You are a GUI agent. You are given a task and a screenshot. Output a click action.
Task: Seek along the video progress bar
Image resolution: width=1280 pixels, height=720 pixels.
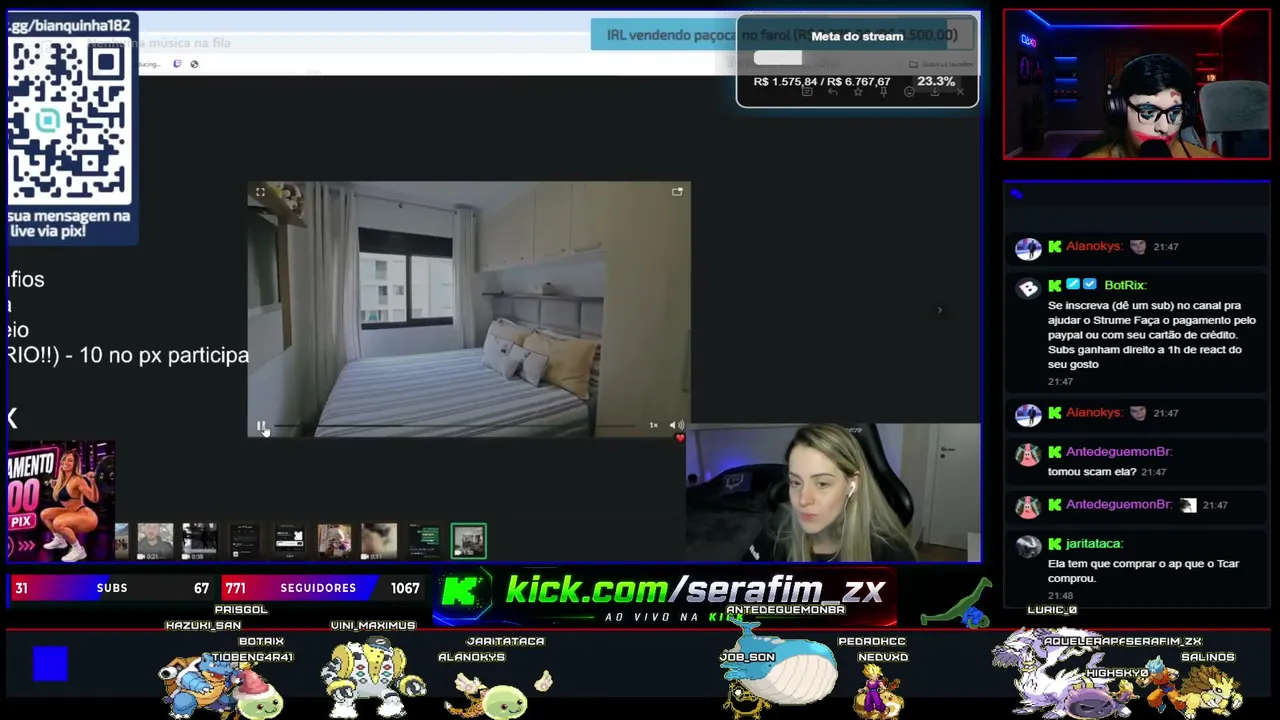pyautogui.click(x=455, y=426)
